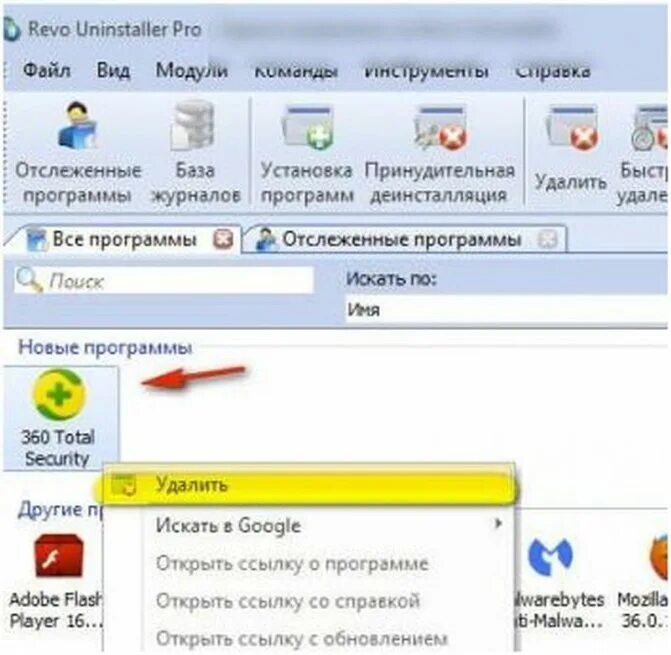Close the Все программы tab
Screen dimensions: 671x655
[x=223, y=239]
